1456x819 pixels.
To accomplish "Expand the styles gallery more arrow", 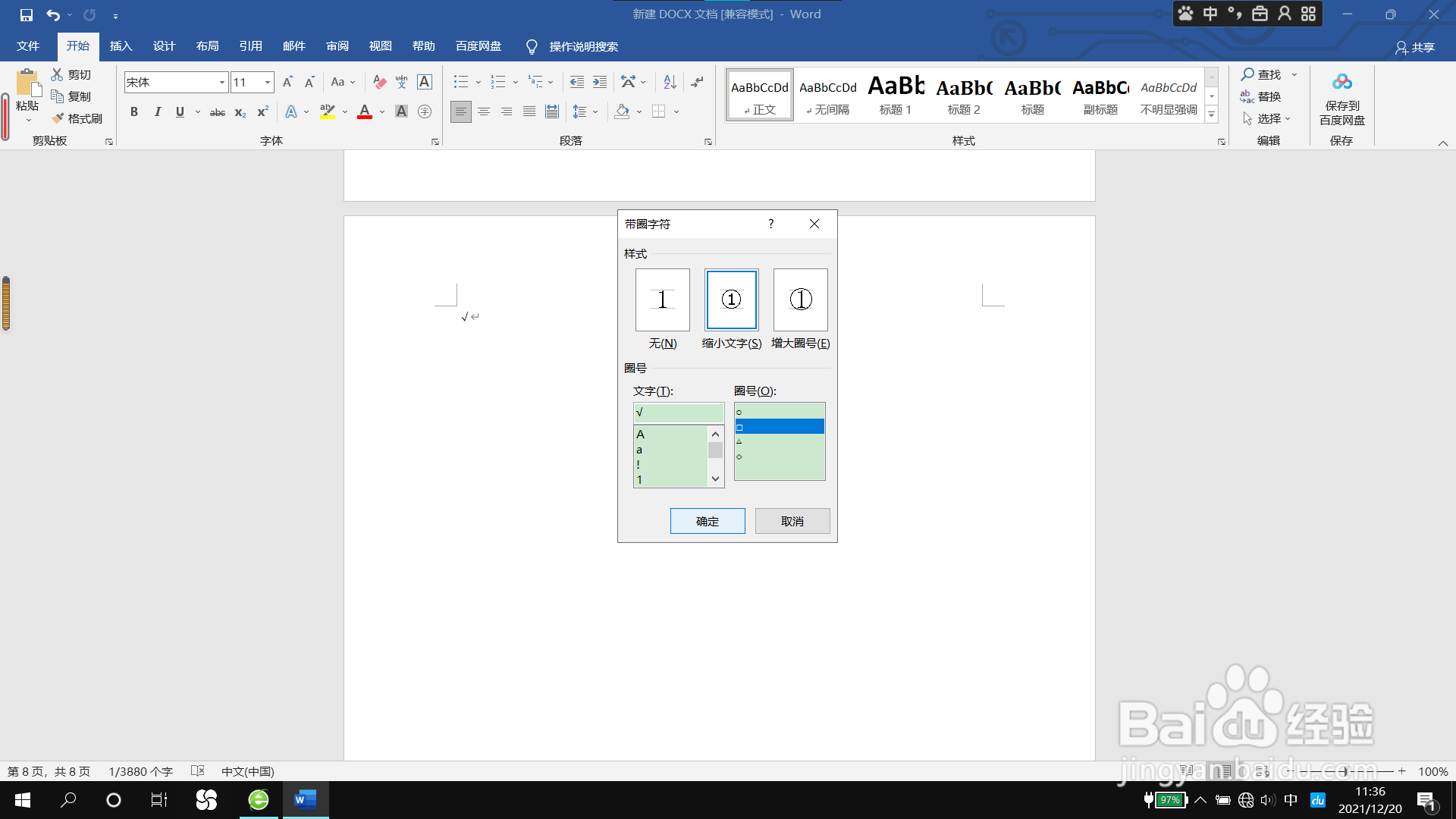I will (1211, 115).
